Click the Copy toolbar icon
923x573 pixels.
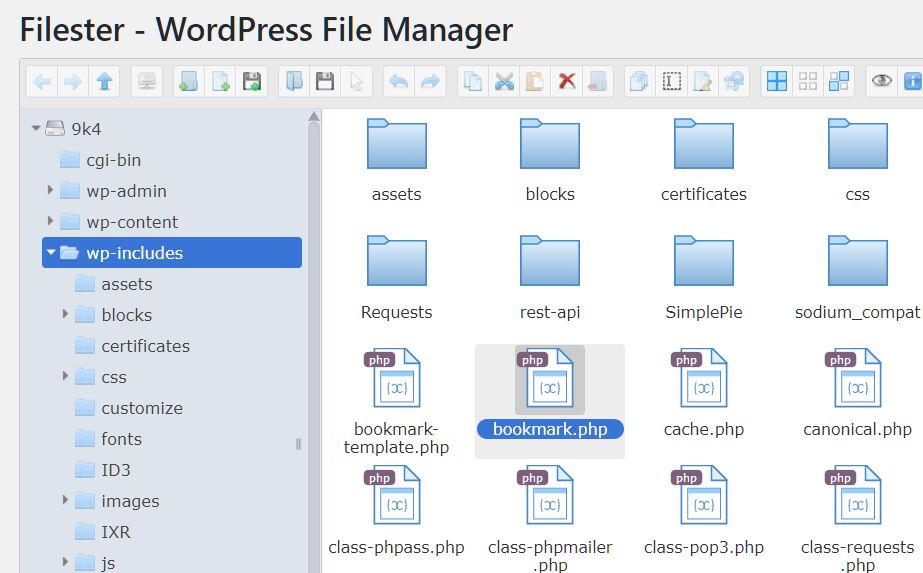(x=473, y=81)
